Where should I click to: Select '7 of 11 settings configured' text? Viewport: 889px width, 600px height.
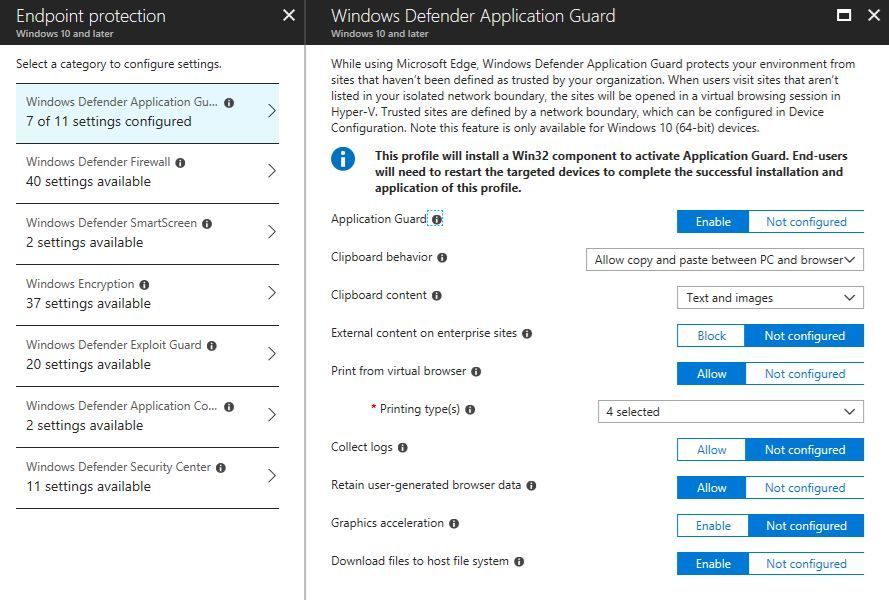point(109,121)
